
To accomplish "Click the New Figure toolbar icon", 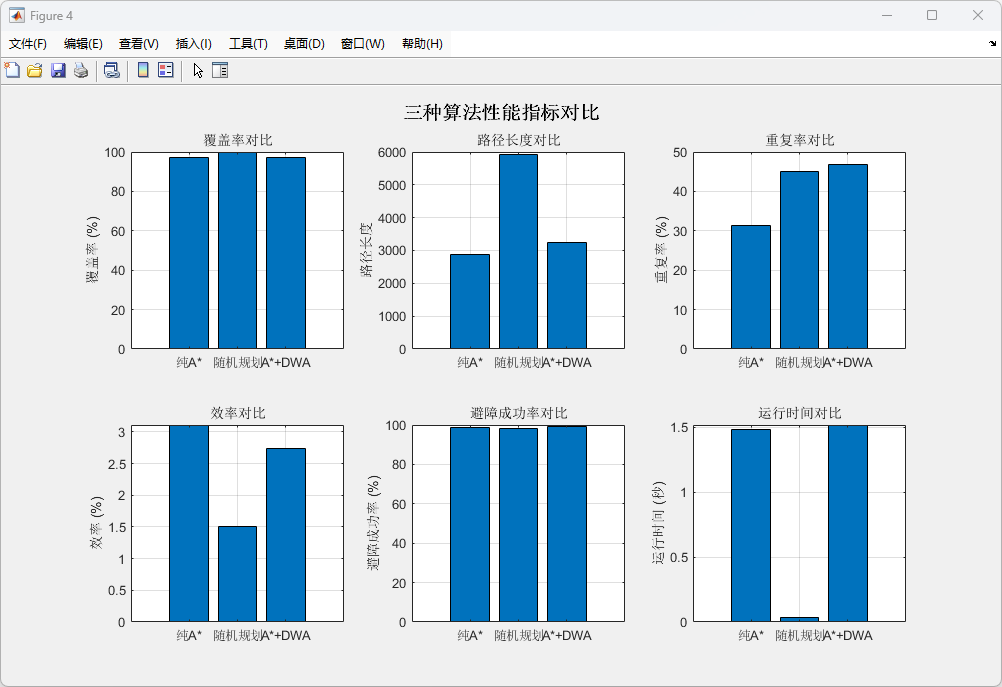I will (12, 70).
